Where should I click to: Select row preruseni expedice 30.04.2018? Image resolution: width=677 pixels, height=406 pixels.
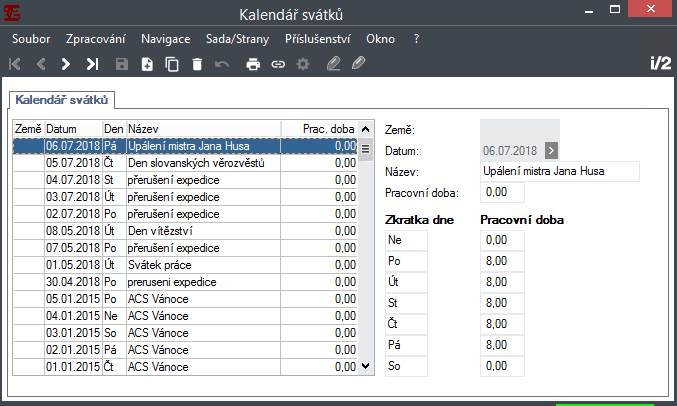(185, 282)
